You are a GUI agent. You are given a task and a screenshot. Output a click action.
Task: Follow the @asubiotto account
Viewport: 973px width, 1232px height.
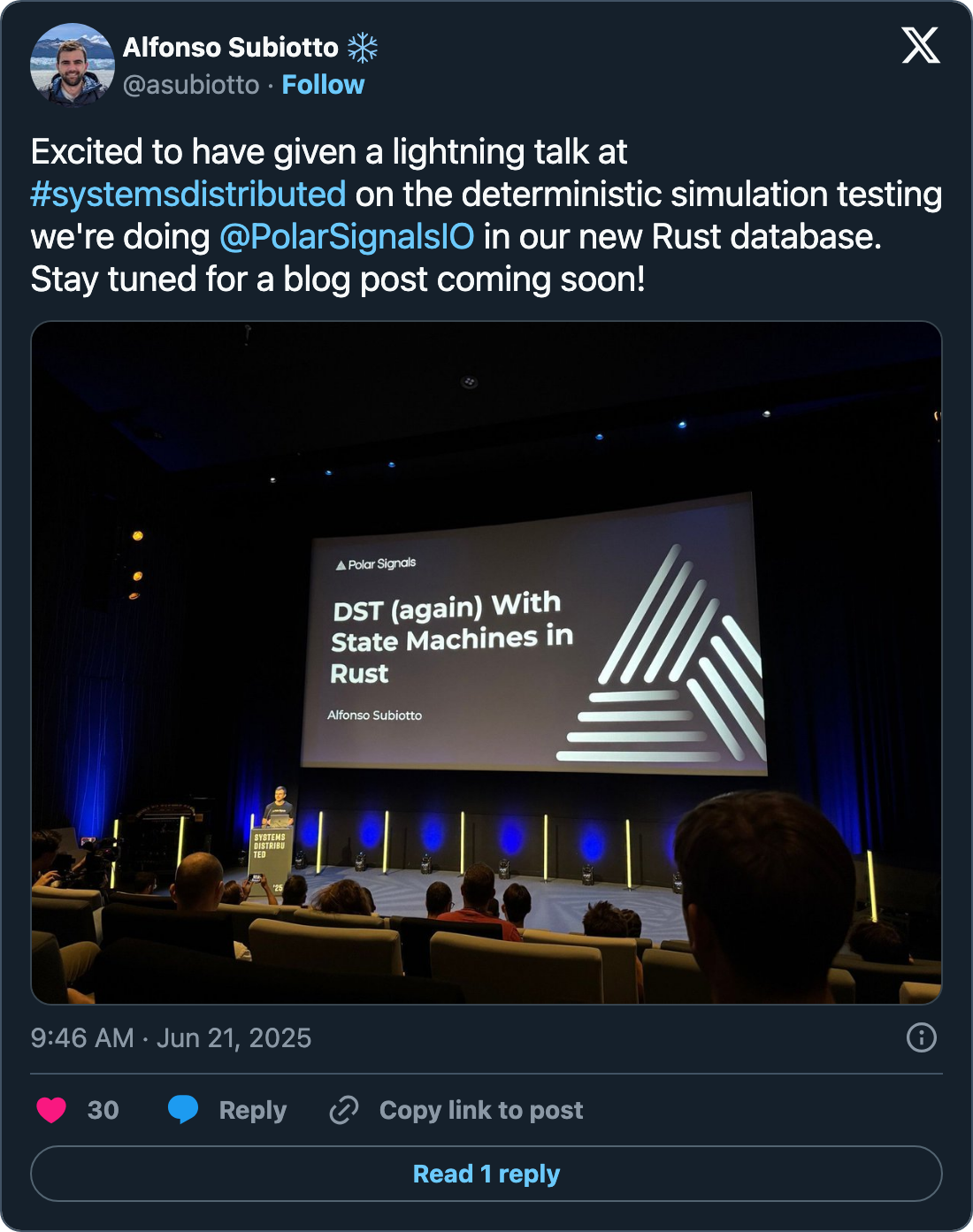pyautogui.click(x=323, y=85)
